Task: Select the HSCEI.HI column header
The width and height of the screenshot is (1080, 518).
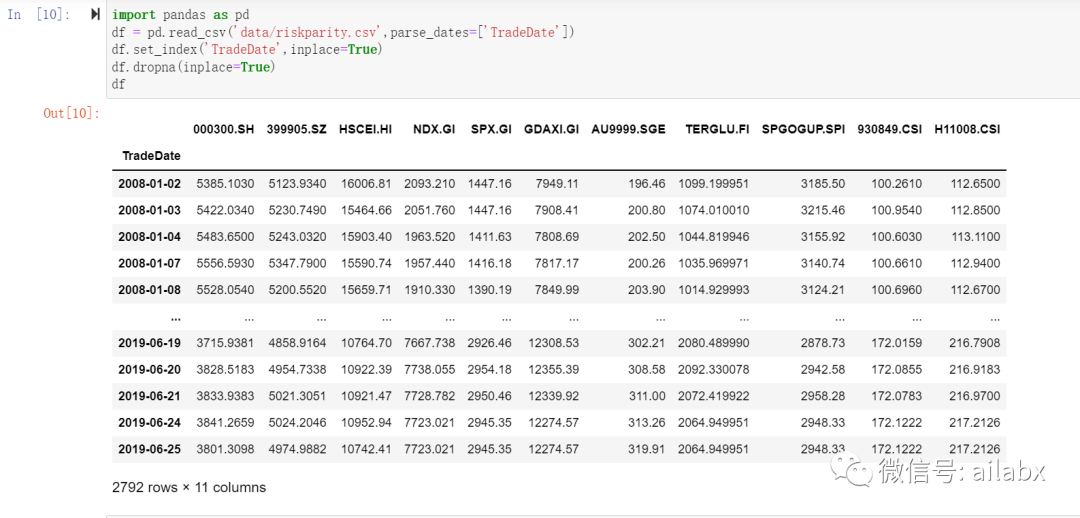Action: pos(365,129)
